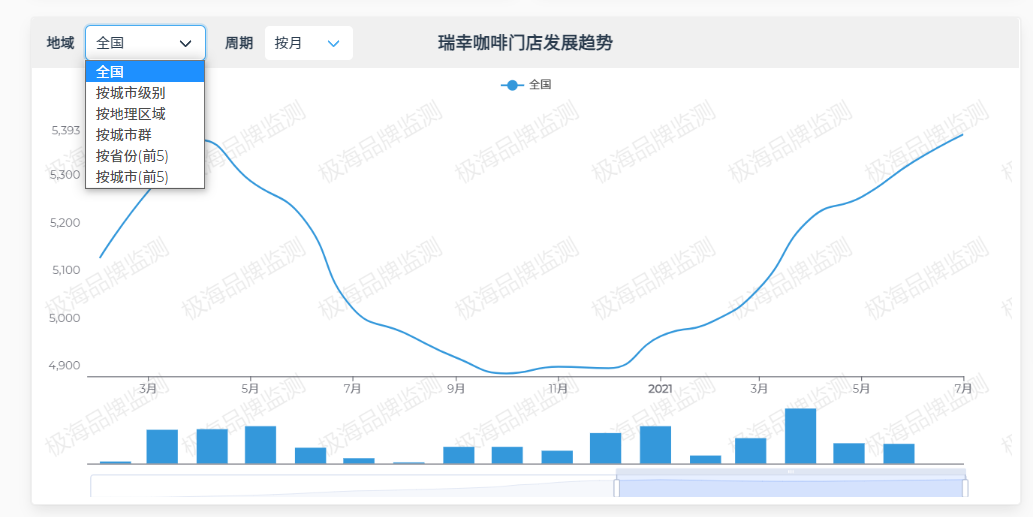Open the 周期 period dropdown showing 按月
The width and height of the screenshot is (1033, 517).
pyautogui.click(x=308, y=43)
